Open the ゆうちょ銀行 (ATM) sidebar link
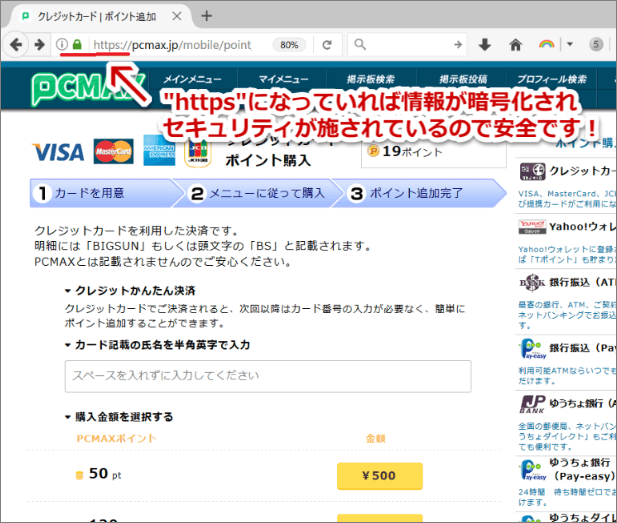Screen dimensions: 617x523 pos(582,404)
